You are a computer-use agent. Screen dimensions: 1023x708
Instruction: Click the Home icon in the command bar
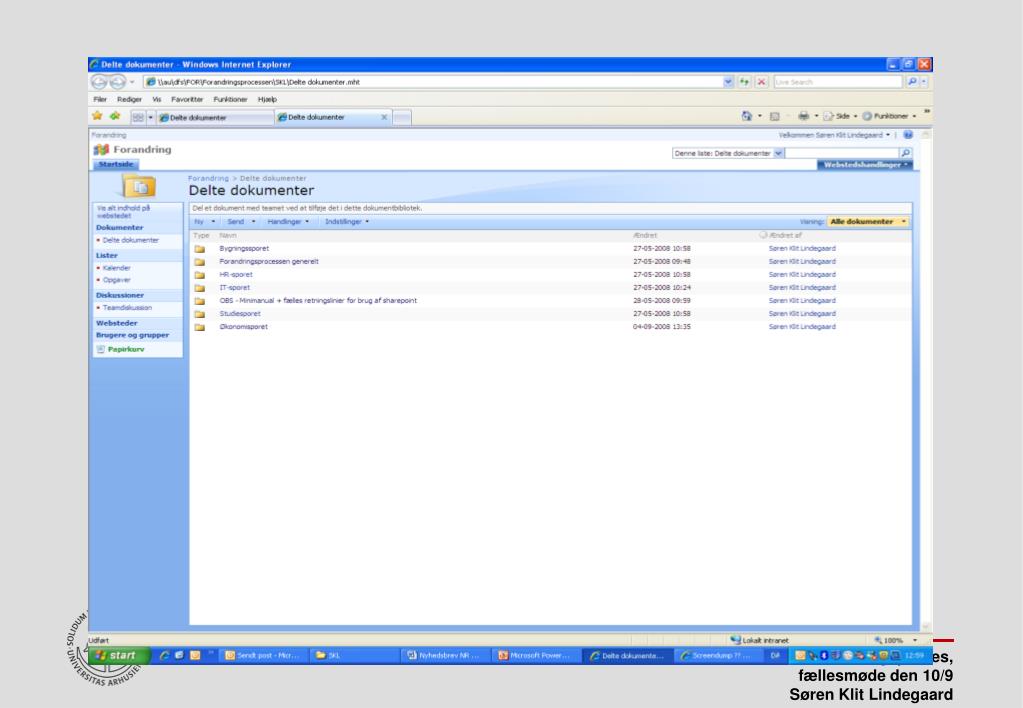tap(747, 116)
